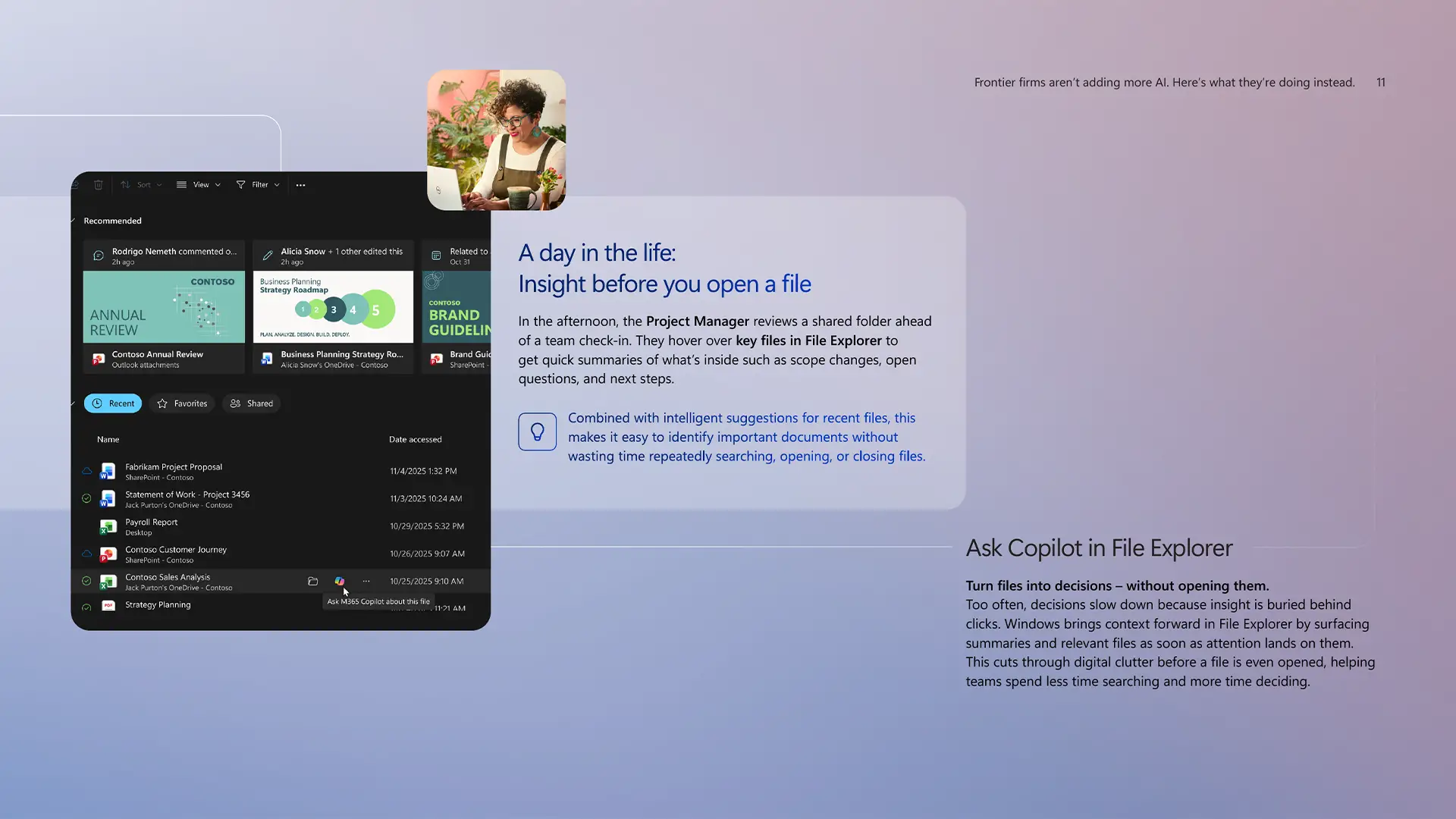Screen dimensions: 1456x819
Task: Click Word icon of Business Planning Strategy card
Action: coord(267,359)
